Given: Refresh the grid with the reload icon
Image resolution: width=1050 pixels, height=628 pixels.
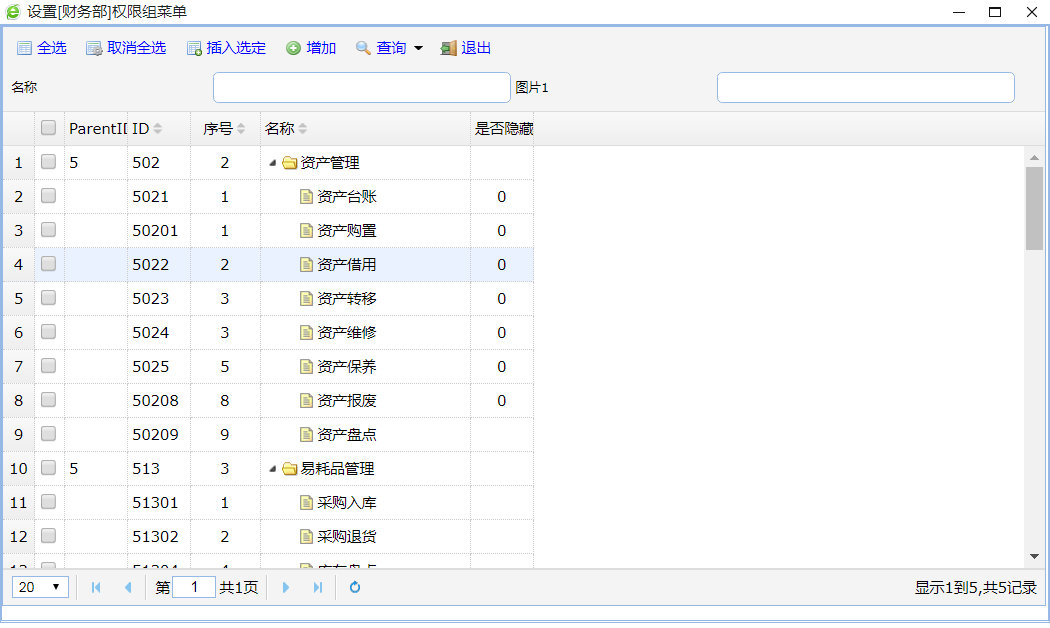Looking at the screenshot, I should (x=354, y=587).
